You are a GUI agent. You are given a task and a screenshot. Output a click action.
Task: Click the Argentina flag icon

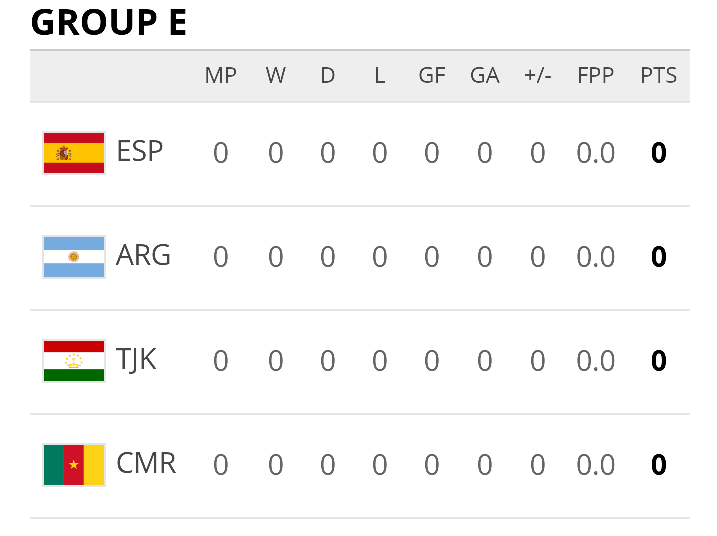click(x=74, y=257)
